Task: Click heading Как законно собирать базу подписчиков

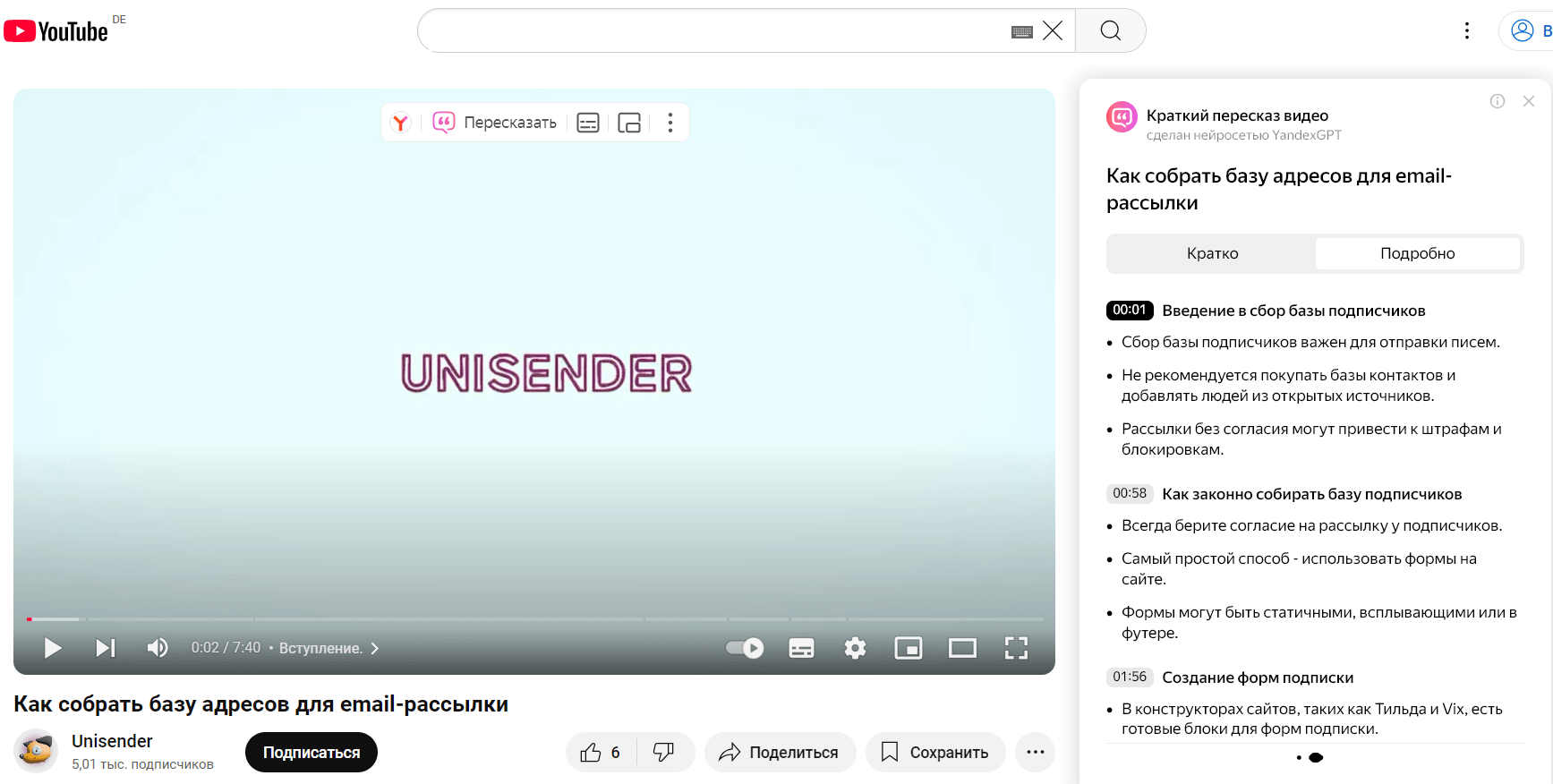Action: [x=1311, y=494]
